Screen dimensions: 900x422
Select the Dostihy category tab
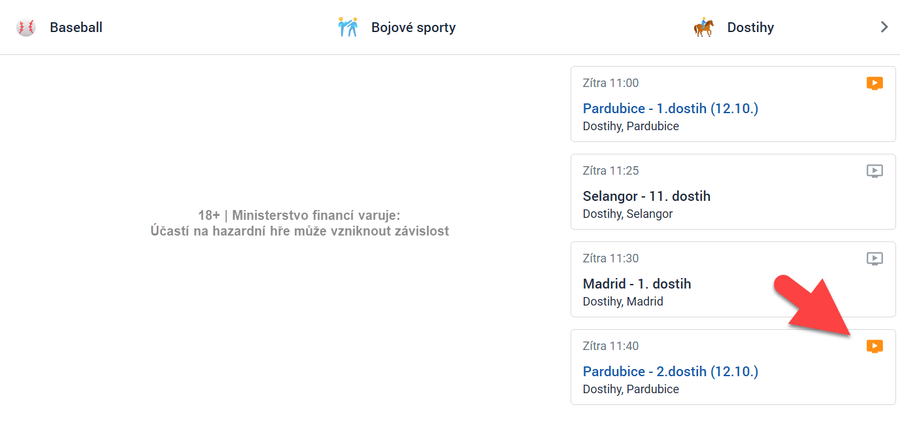tap(750, 27)
